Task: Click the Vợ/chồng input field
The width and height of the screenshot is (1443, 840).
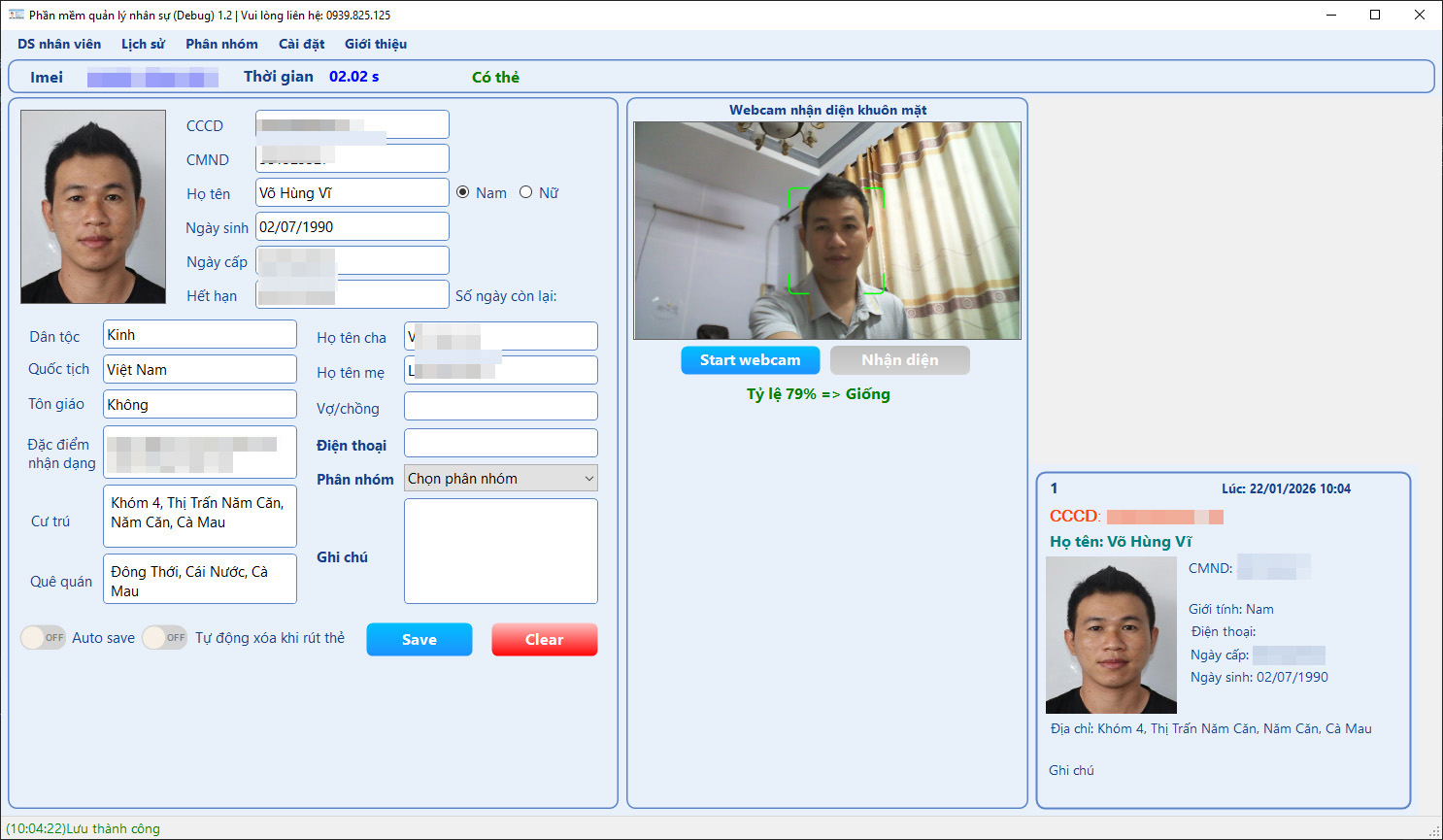Action: click(x=500, y=407)
